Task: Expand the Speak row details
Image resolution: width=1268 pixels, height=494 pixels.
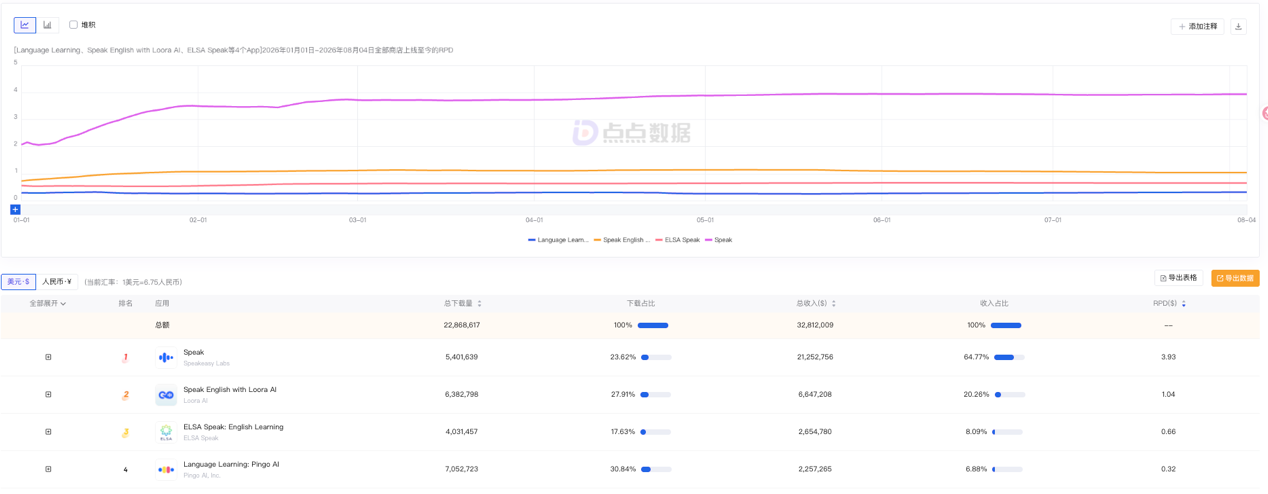Action: coord(48,357)
